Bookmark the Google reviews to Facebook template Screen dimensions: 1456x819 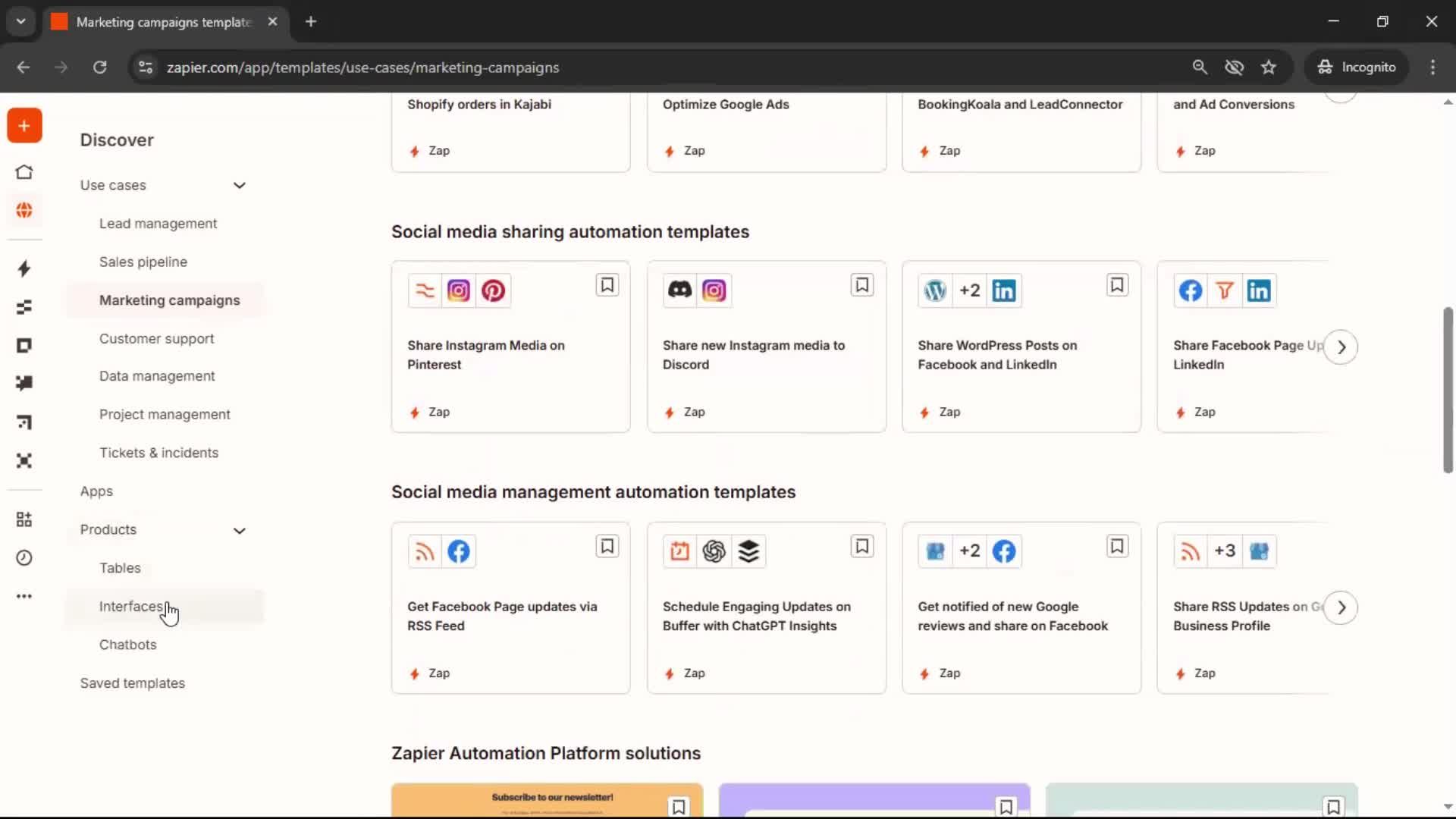1117,546
